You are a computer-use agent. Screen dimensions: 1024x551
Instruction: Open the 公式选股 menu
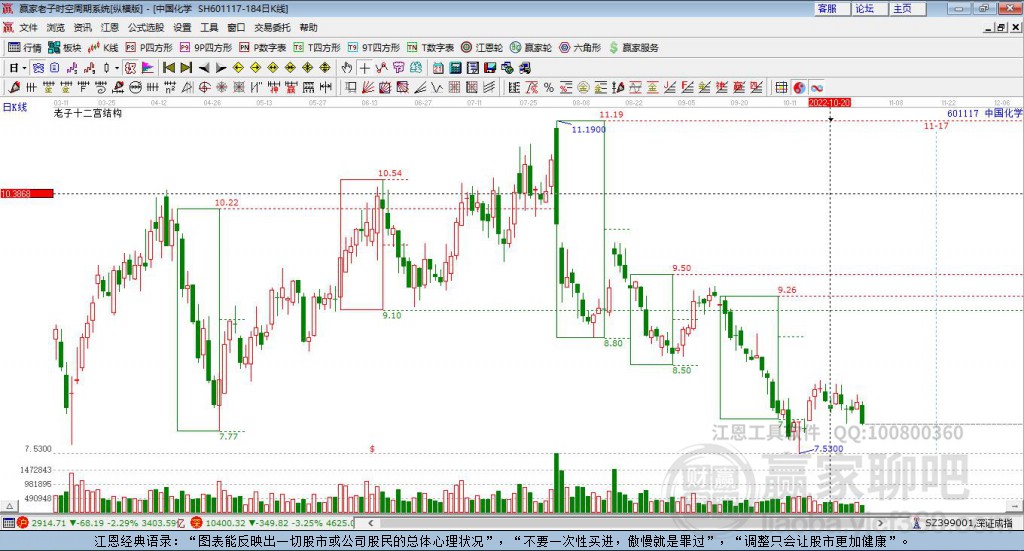point(146,27)
